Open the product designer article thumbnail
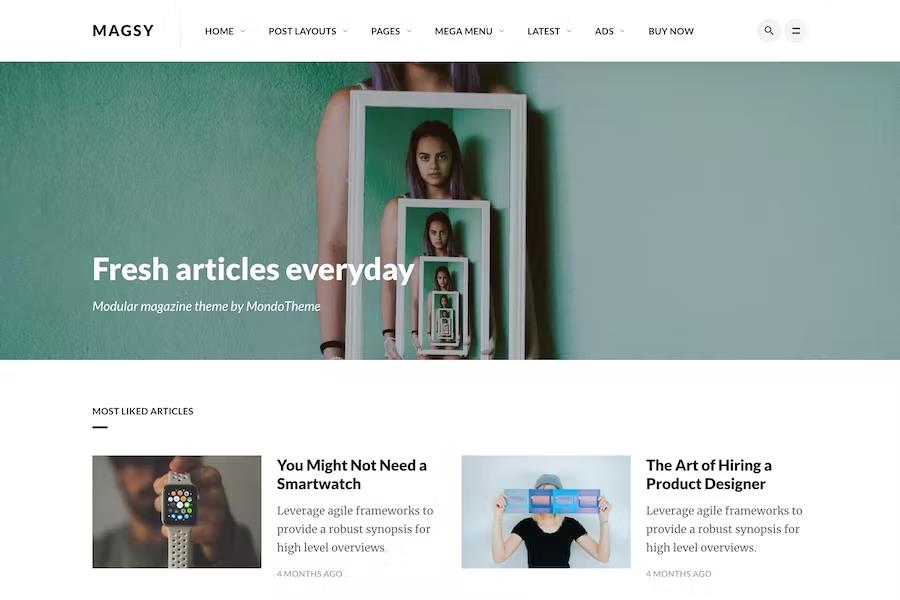This screenshot has width=900, height=600. pos(546,512)
